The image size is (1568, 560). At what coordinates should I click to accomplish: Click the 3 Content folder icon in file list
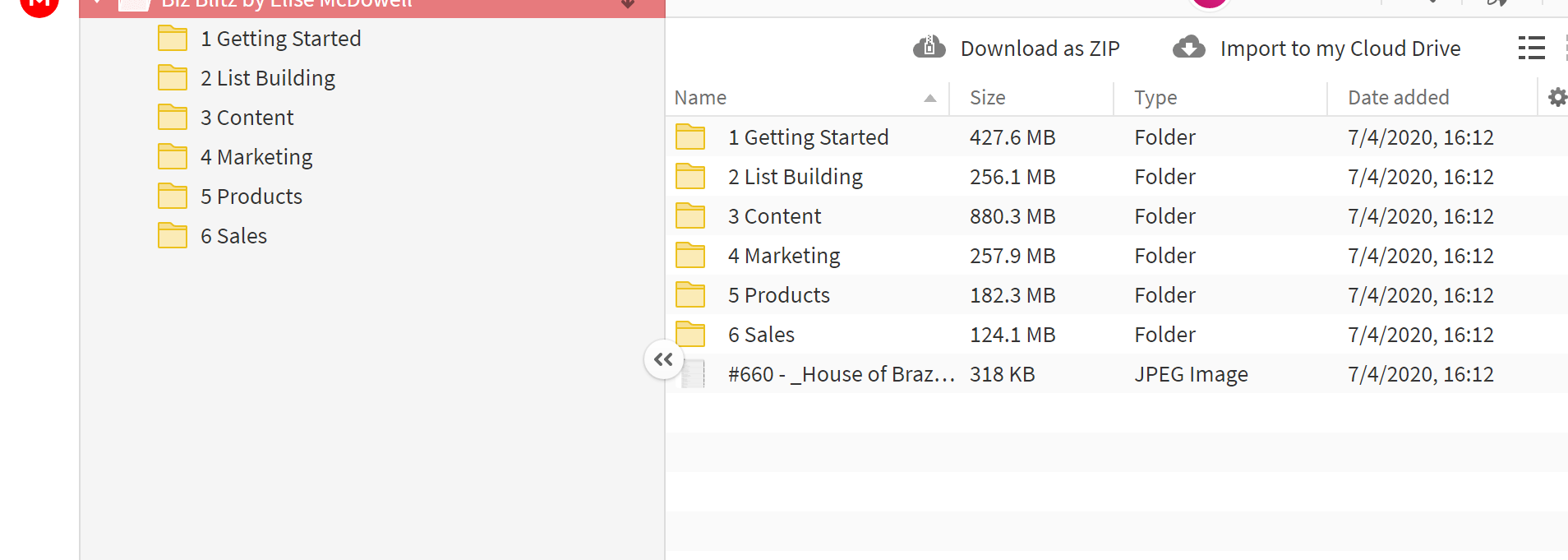(690, 215)
